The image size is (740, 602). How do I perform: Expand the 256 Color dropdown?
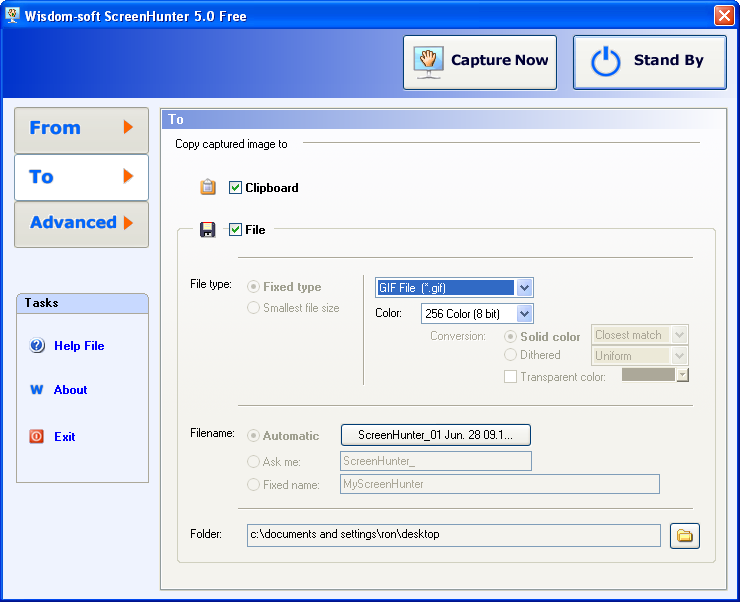524,314
